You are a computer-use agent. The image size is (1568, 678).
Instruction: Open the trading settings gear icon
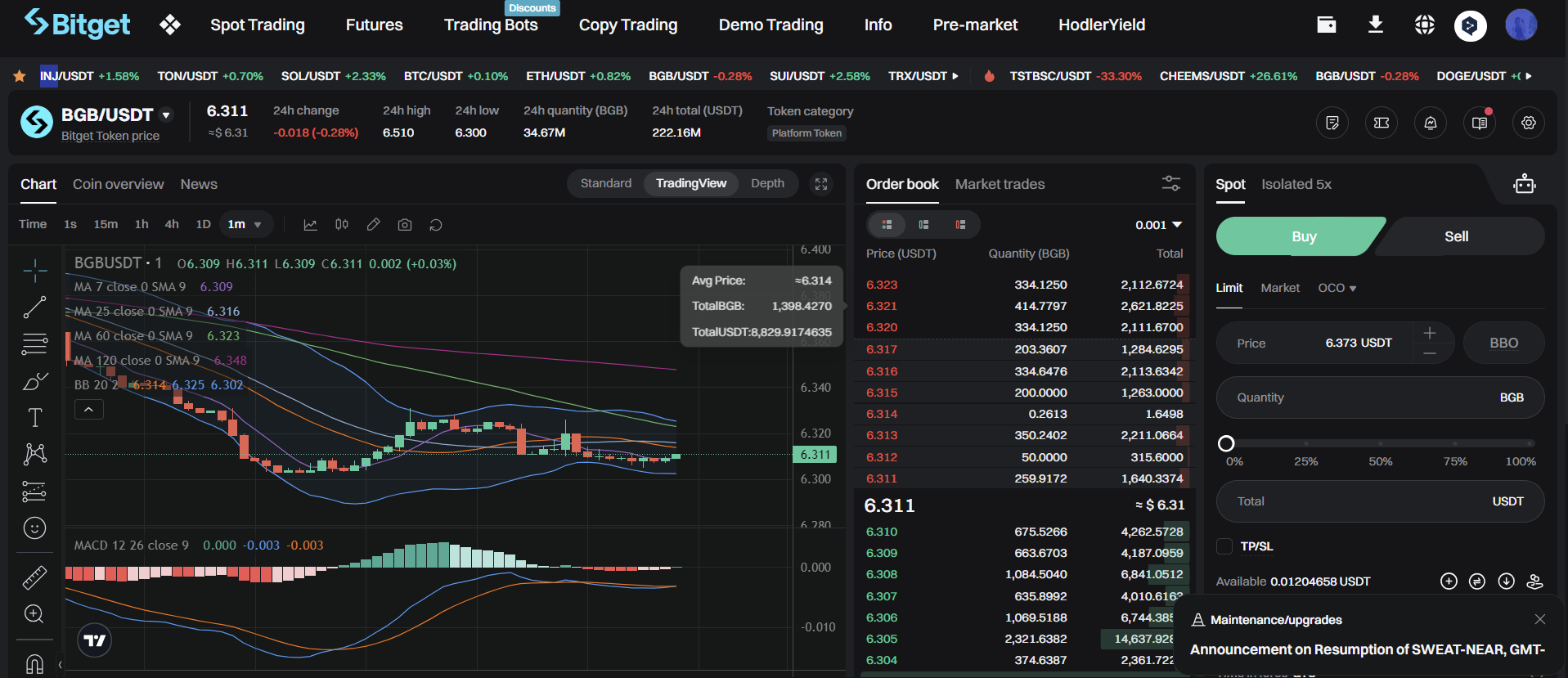click(x=1529, y=123)
